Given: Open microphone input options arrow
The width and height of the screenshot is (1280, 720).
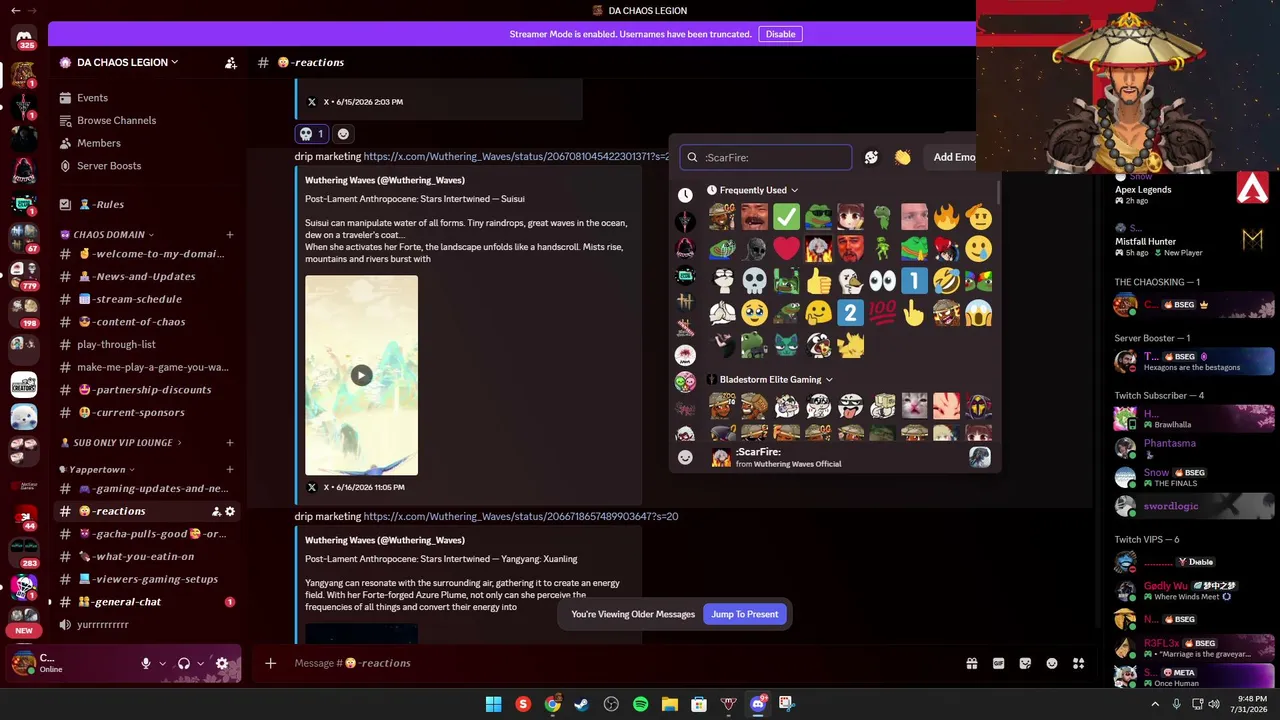Looking at the screenshot, I should pyautogui.click(x=162, y=663).
